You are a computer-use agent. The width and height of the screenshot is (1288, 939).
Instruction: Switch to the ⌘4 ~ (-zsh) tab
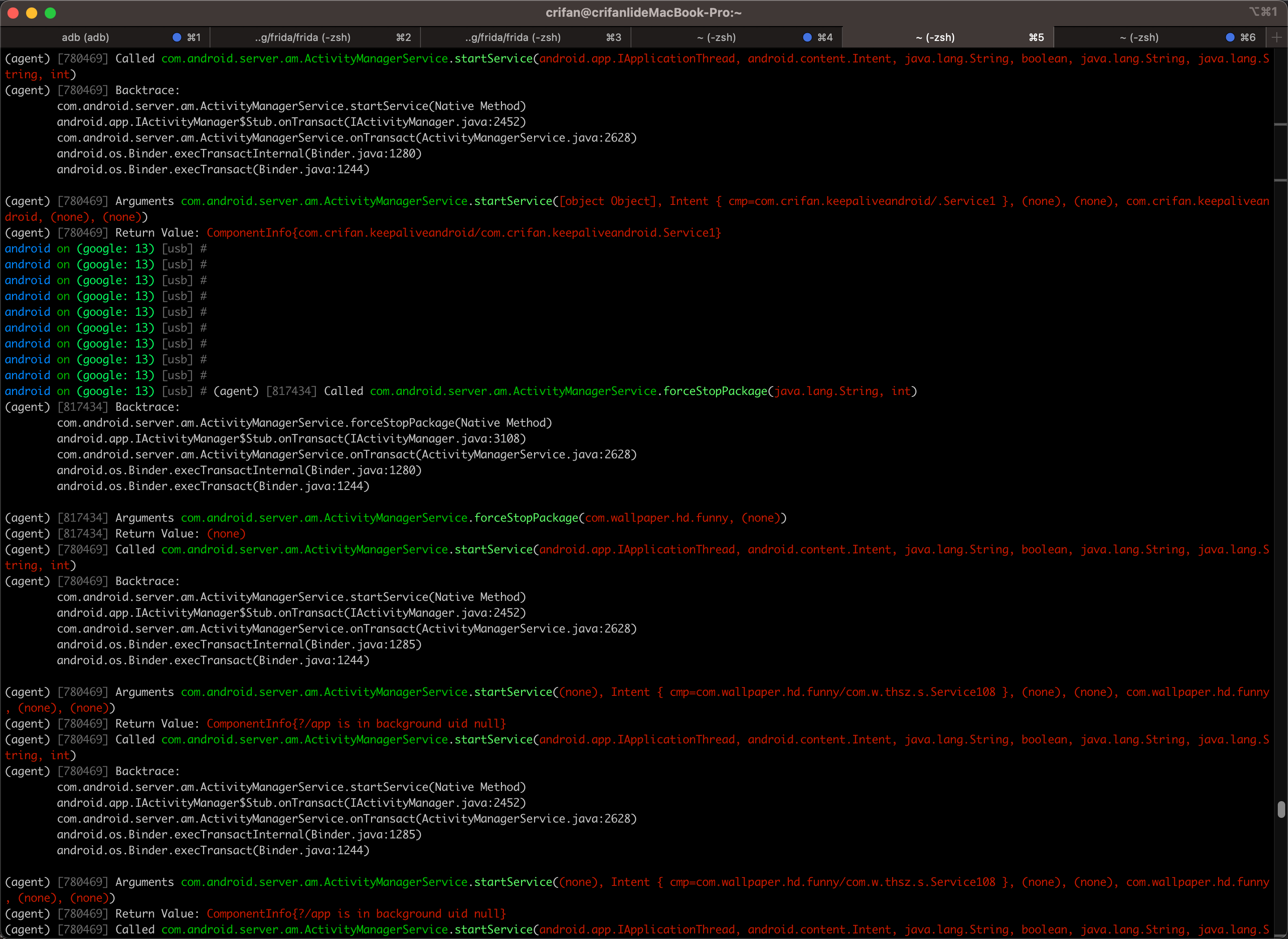coord(736,38)
